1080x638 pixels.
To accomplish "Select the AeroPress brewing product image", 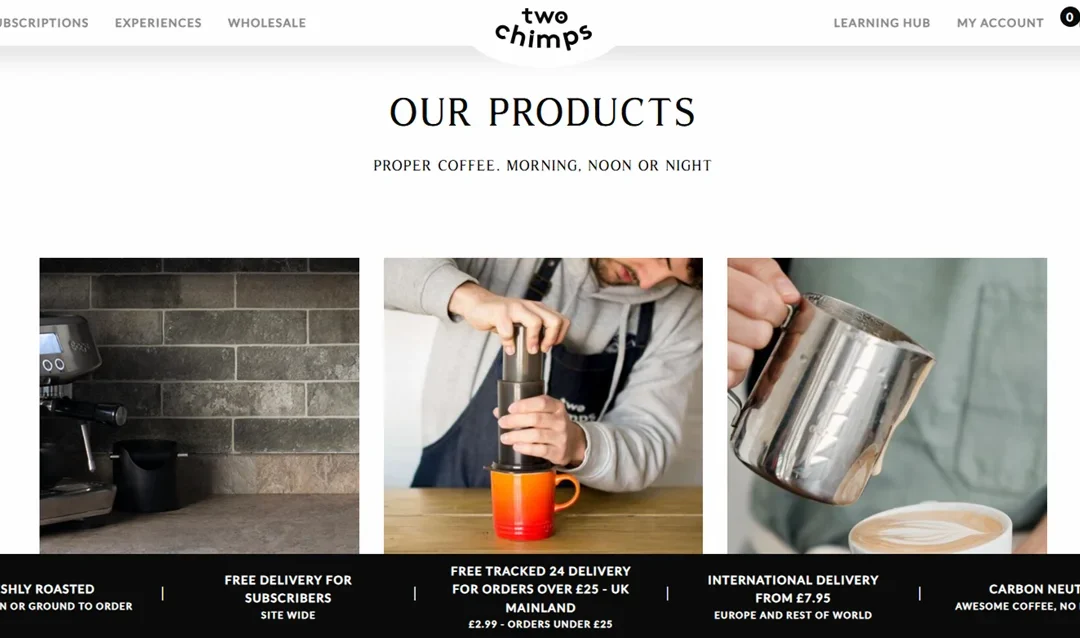I will (x=543, y=406).
